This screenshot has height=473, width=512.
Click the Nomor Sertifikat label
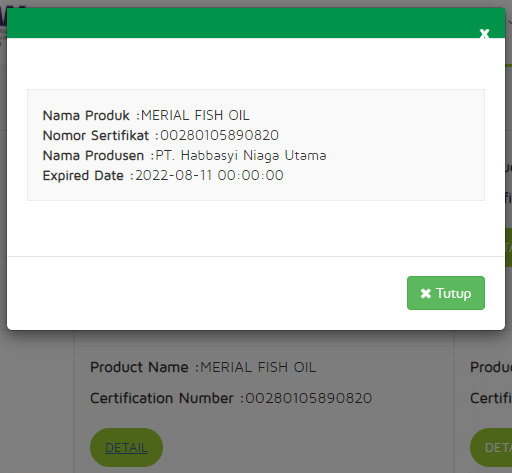96,135
